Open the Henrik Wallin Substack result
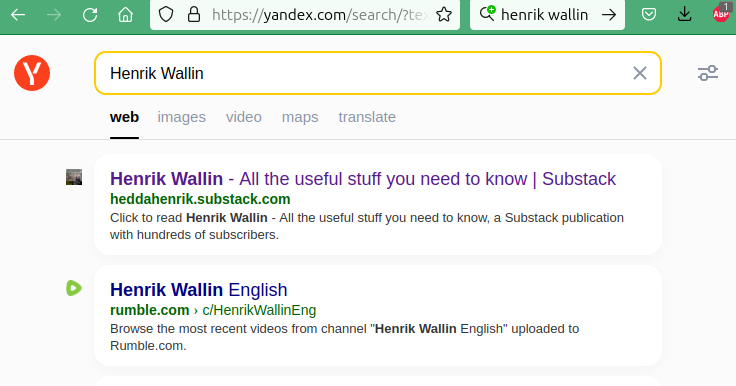736x386 pixels. (363, 179)
